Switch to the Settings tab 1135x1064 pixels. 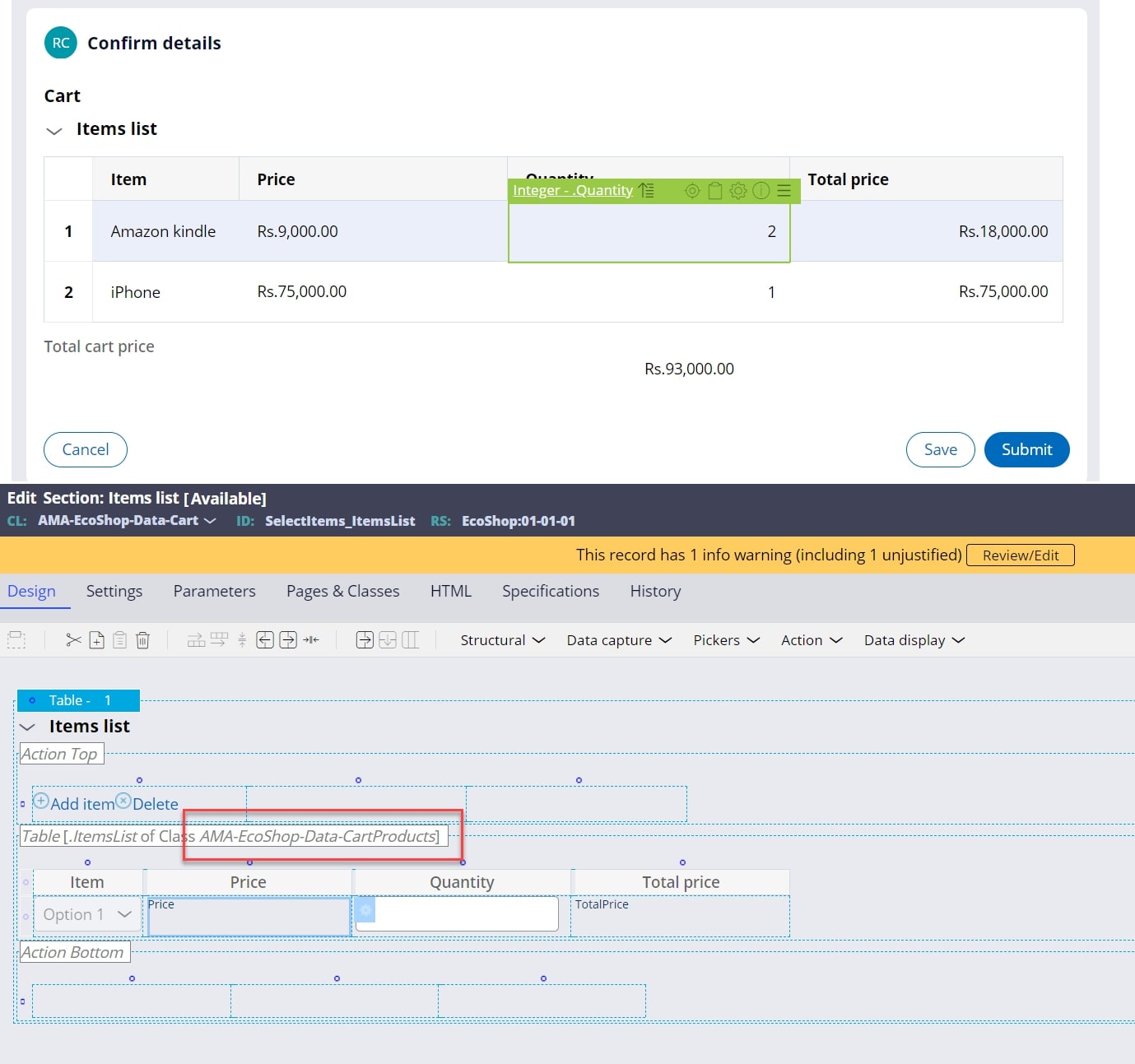(114, 591)
